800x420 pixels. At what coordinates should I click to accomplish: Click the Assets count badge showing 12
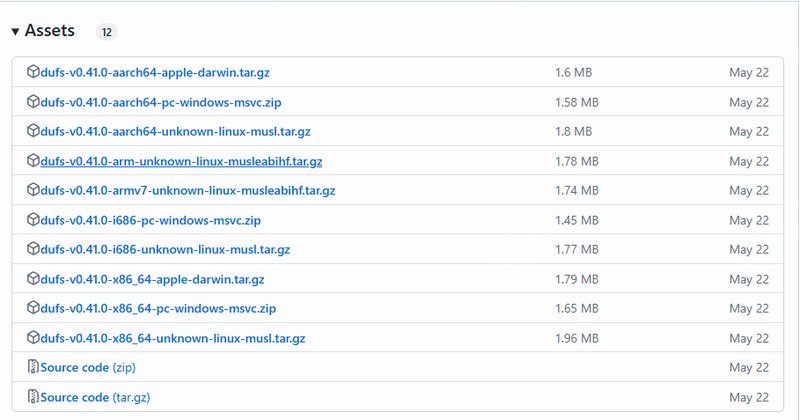(x=107, y=32)
